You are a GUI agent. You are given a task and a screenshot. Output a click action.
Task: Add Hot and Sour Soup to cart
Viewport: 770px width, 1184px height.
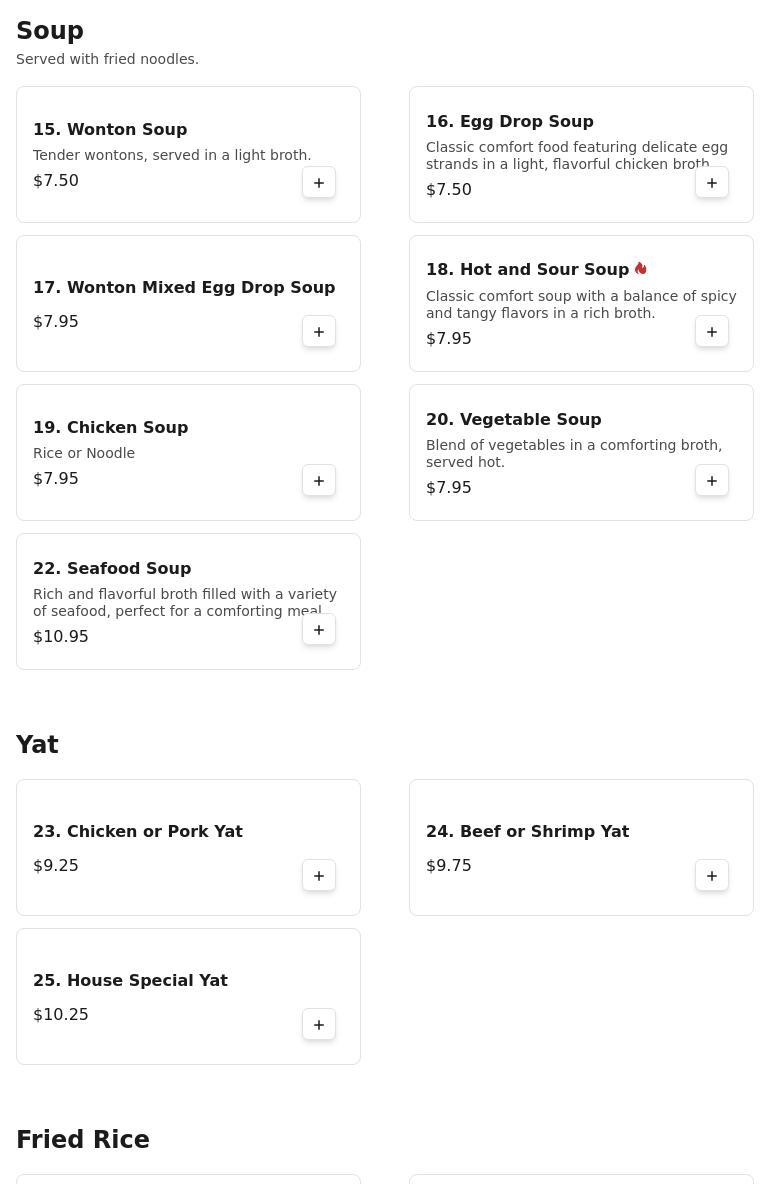(711, 331)
